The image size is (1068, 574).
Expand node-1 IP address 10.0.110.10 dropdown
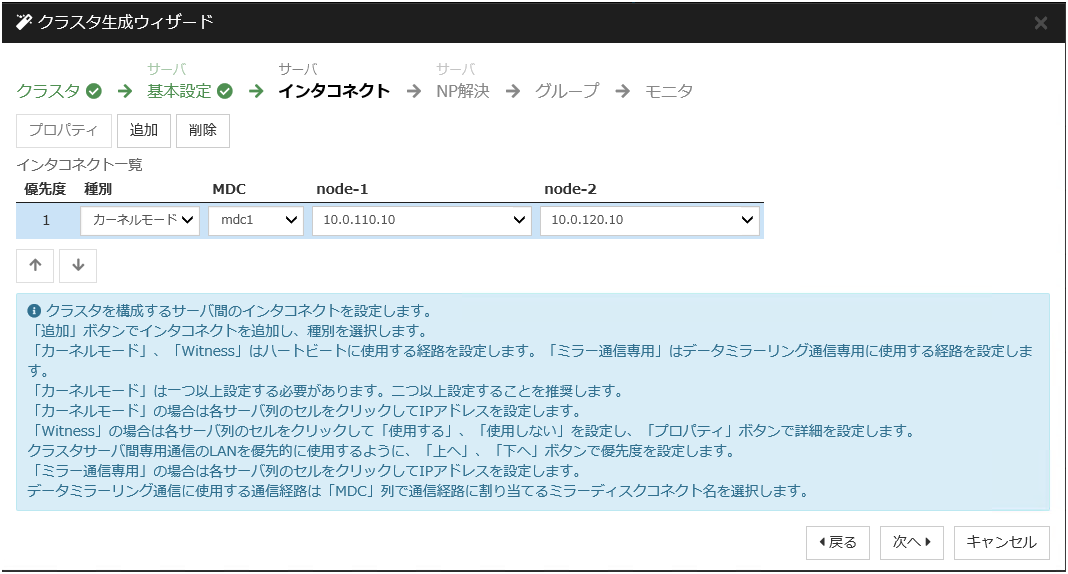(421, 220)
